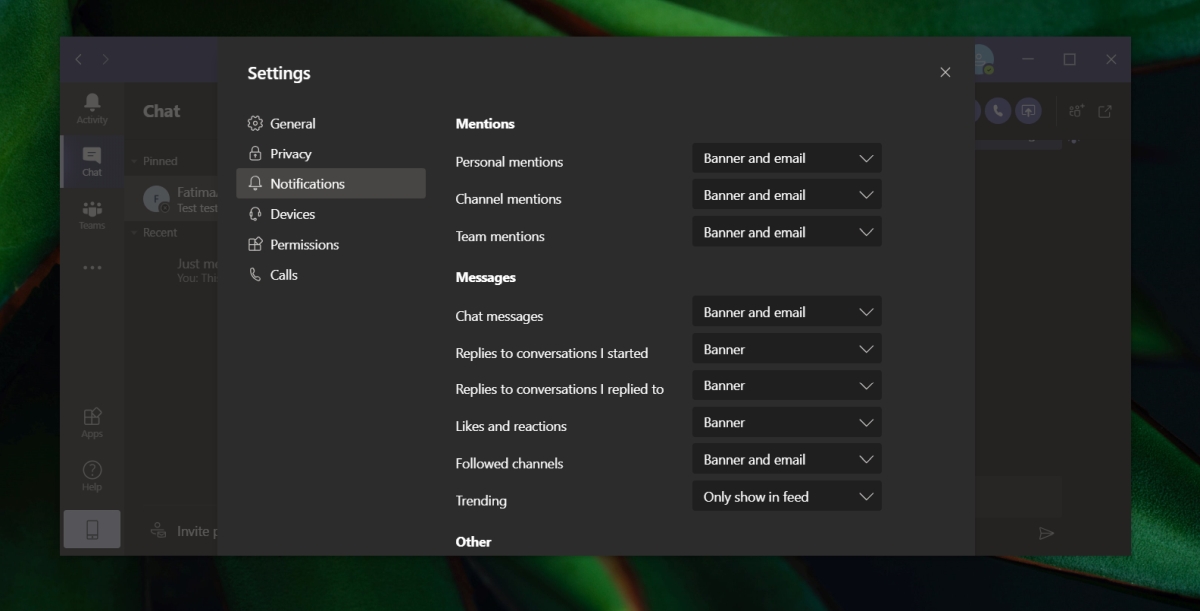Viewport: 1200px width, 611px height.
Task: Click the back navigation arrow
Action: [79, 59]
